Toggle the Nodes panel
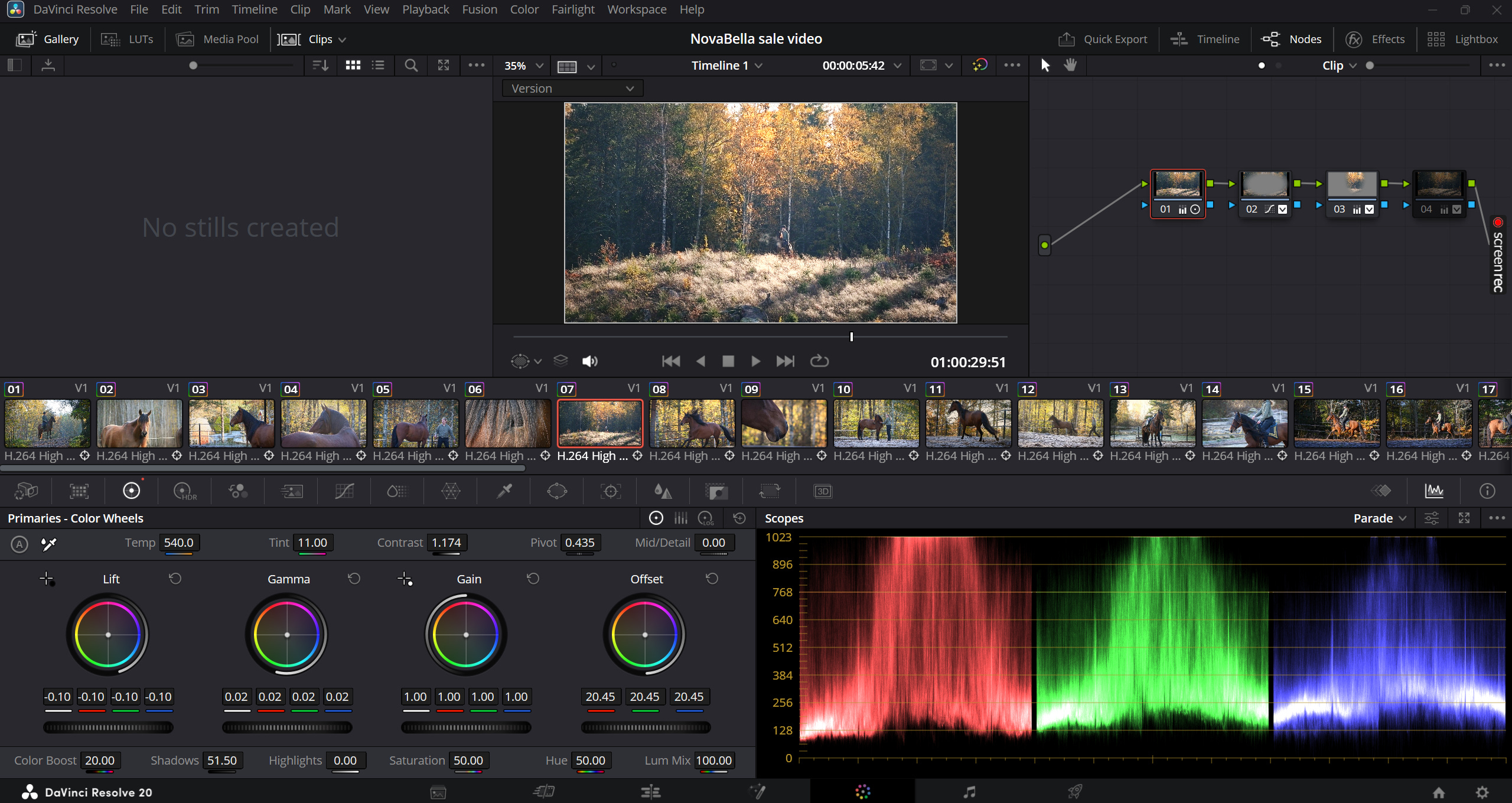1512x803 pixels. tap(1292, 40)
